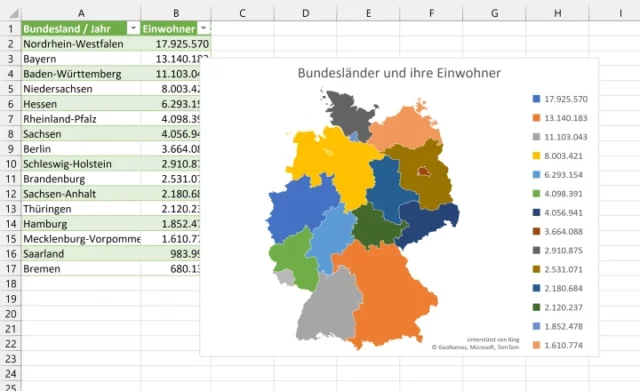640x391 pixels.
Task: Select column G header
Action: click(494, 13)
